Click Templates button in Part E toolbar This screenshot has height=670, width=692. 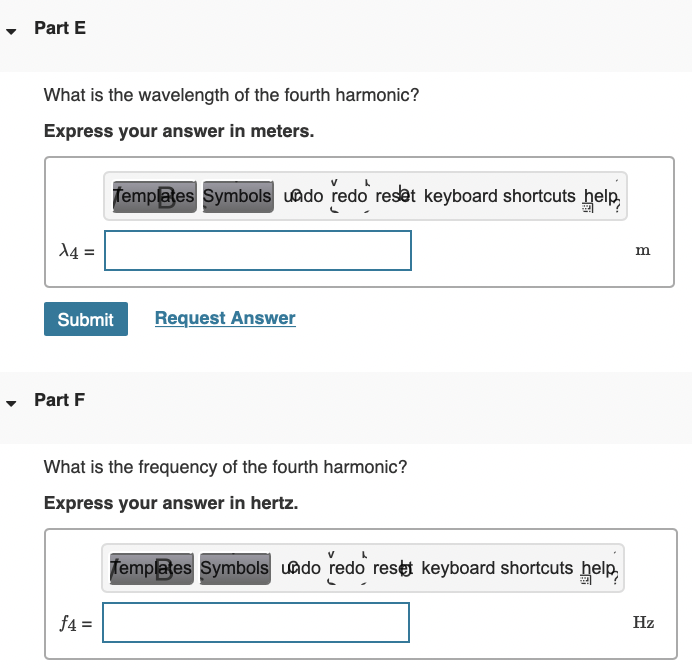pos(154,196)
